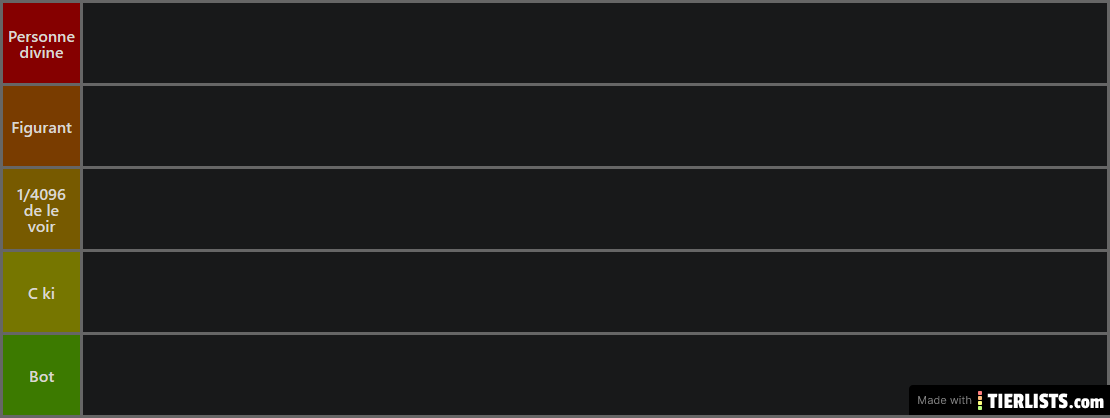Viewport: 1110px width, 418px height.
Task: Select the olive C ki tier label
Action: coord(41,292)
